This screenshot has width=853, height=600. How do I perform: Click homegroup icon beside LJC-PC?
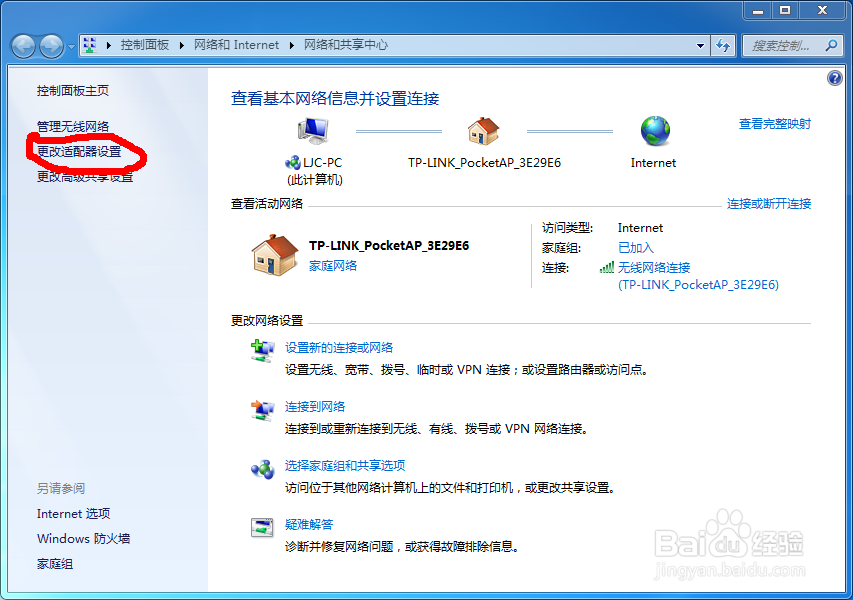[x=293, y=163]
